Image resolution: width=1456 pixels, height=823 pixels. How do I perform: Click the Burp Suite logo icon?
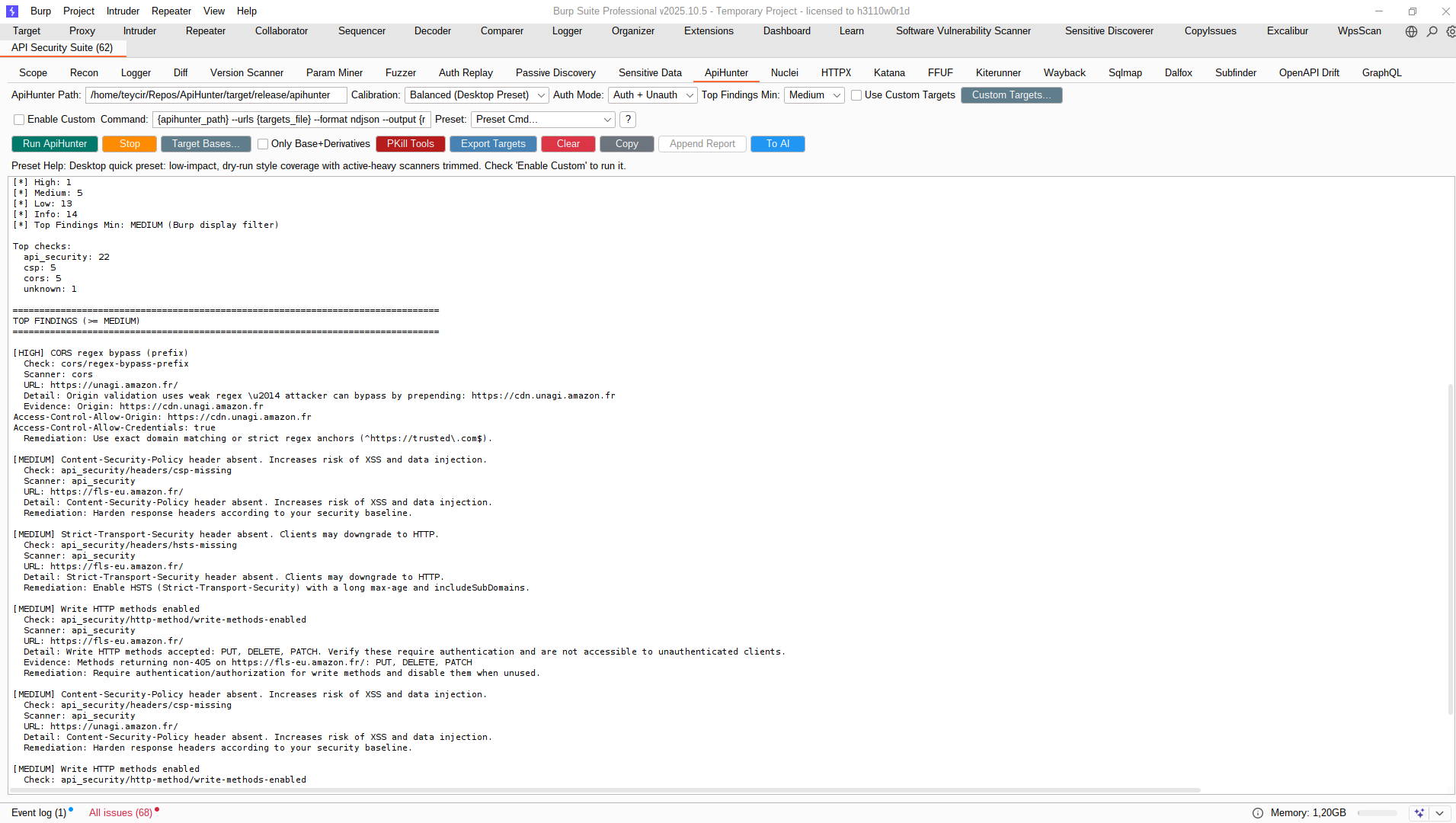coord(11,11)
